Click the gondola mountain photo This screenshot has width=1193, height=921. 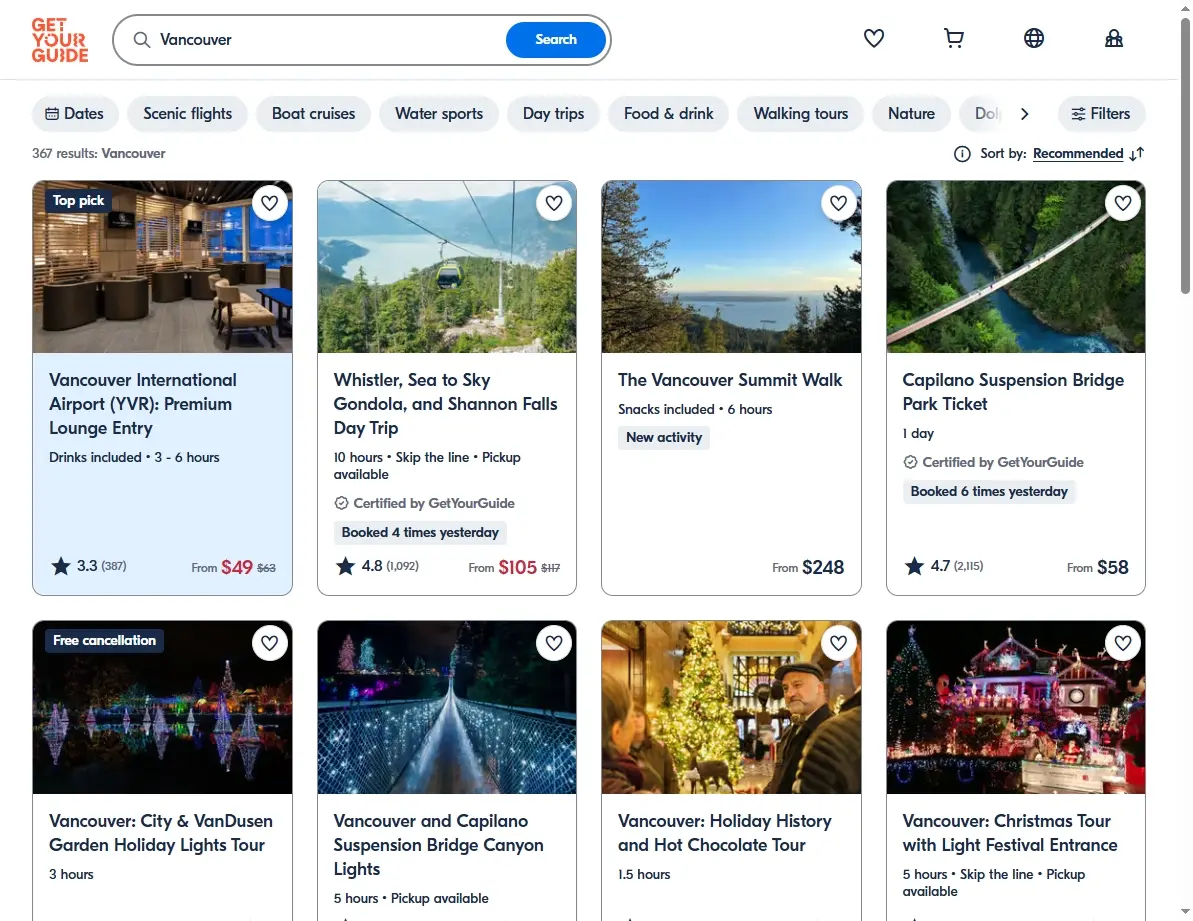(x=447, y=267)
